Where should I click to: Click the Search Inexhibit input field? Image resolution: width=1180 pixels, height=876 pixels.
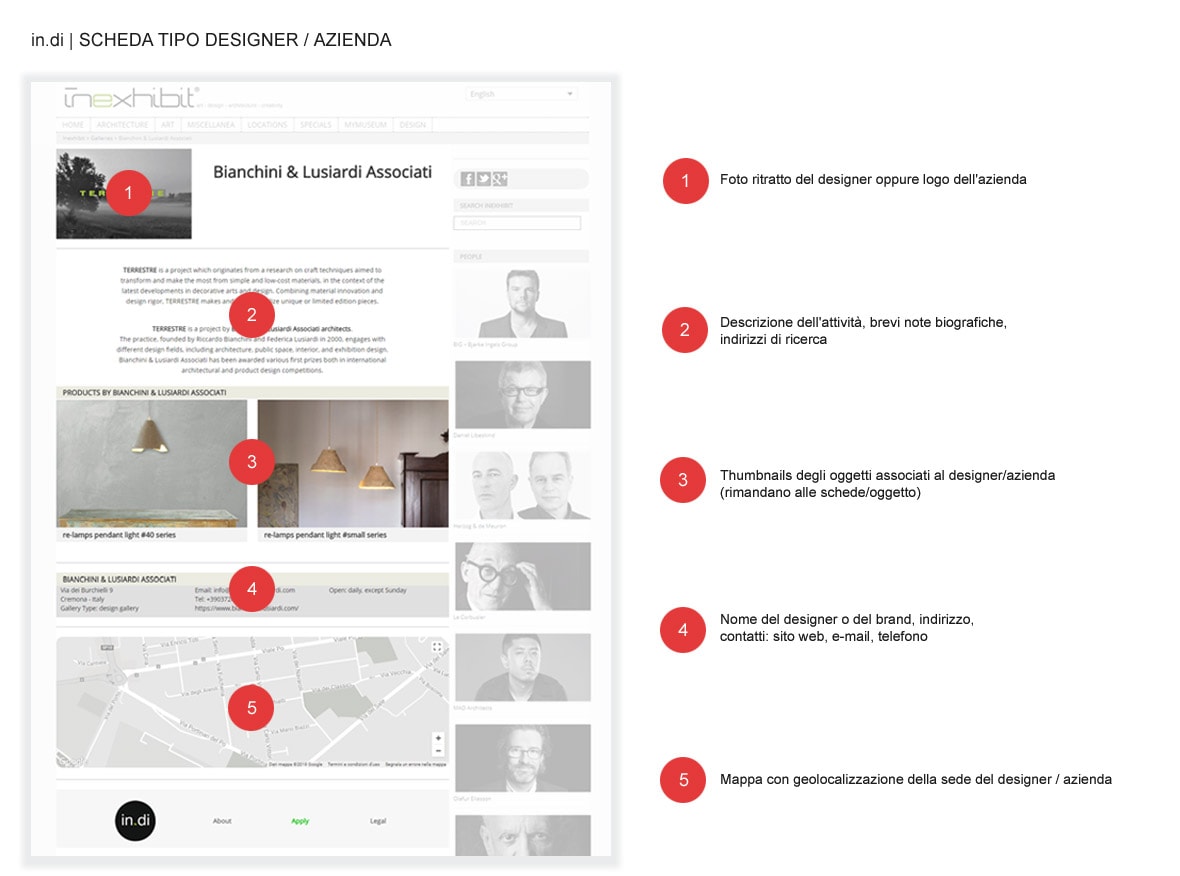point(517,223)
